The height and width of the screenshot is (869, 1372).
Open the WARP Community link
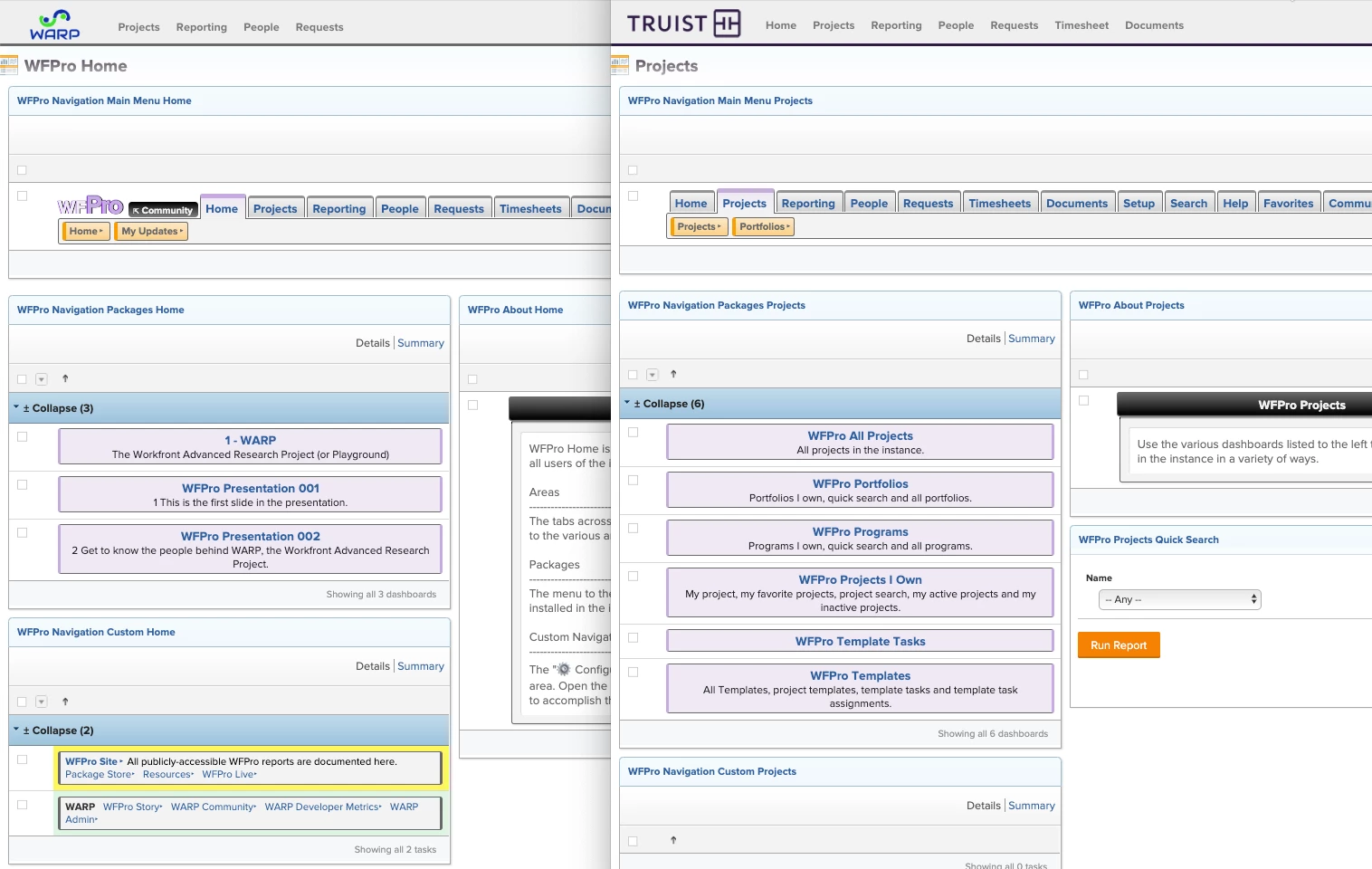click(x=214, y=807)
